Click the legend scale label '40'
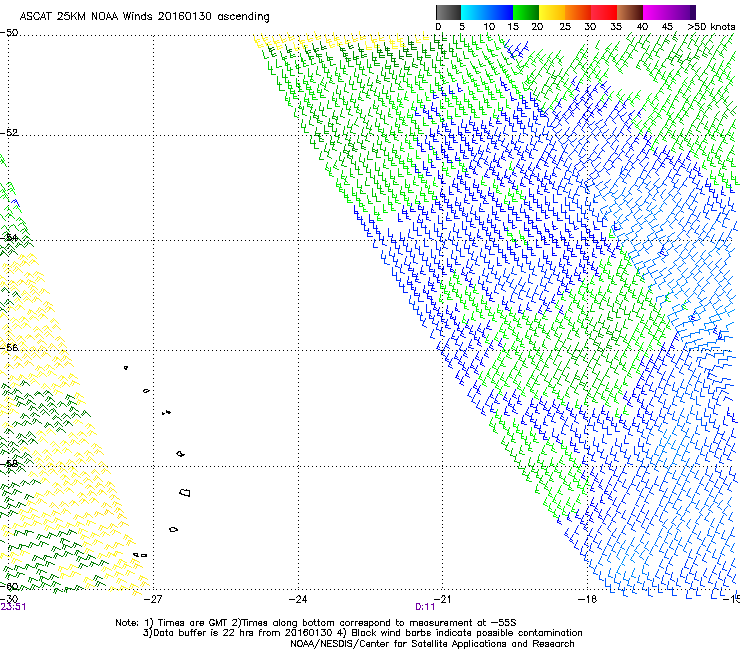The image size is (740, 650). [642, 27]
